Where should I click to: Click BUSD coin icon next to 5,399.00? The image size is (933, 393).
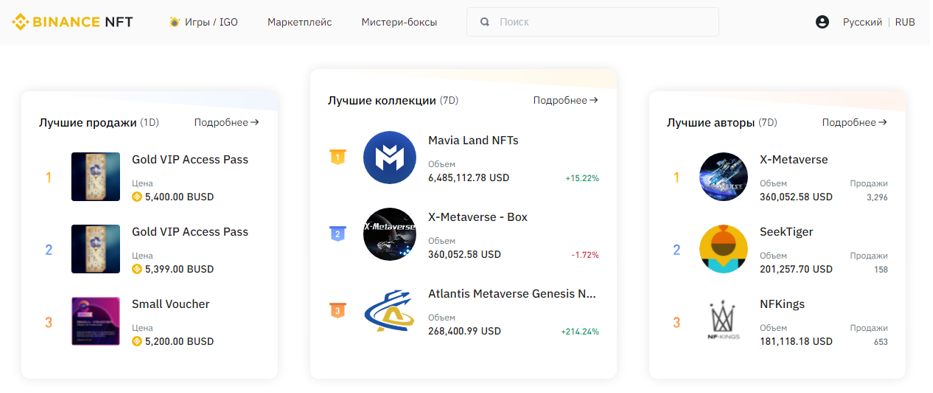tap(137, 269)
